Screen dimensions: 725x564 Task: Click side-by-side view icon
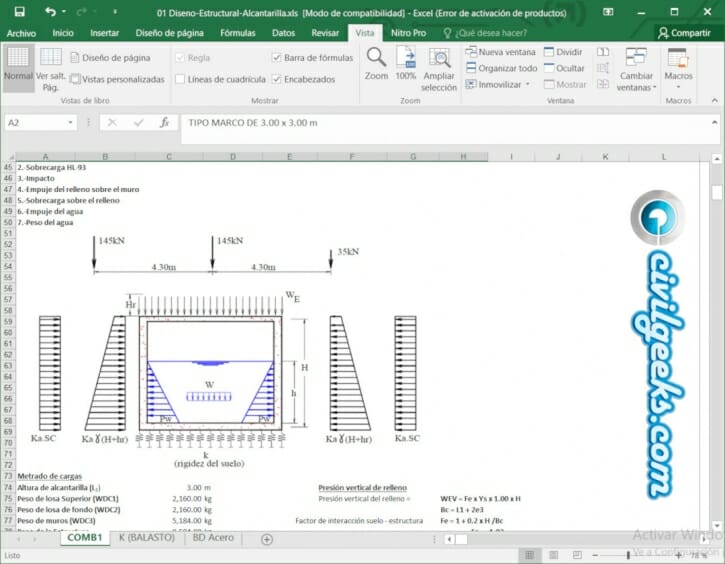point(603,52)
